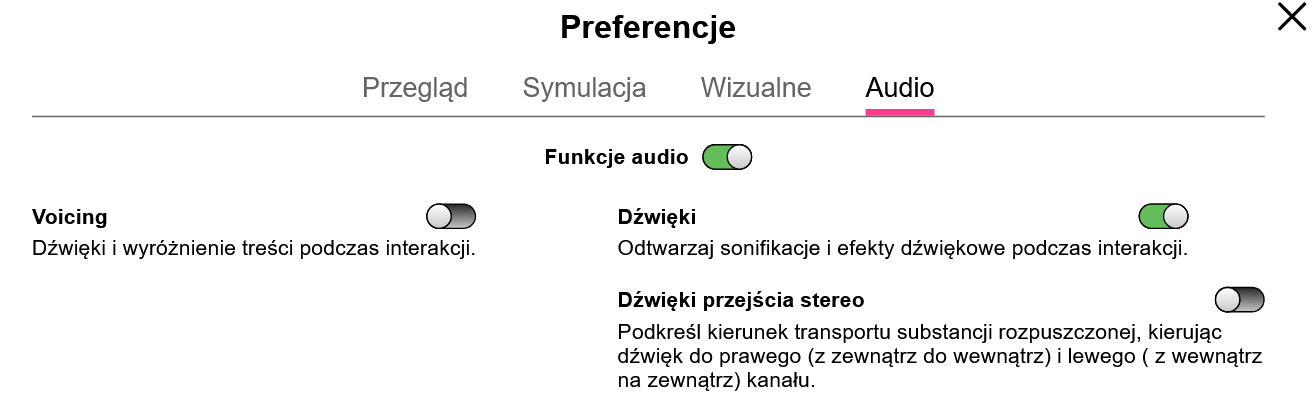
Task: Open the Symulacja tab
Action: pos(584,88)
